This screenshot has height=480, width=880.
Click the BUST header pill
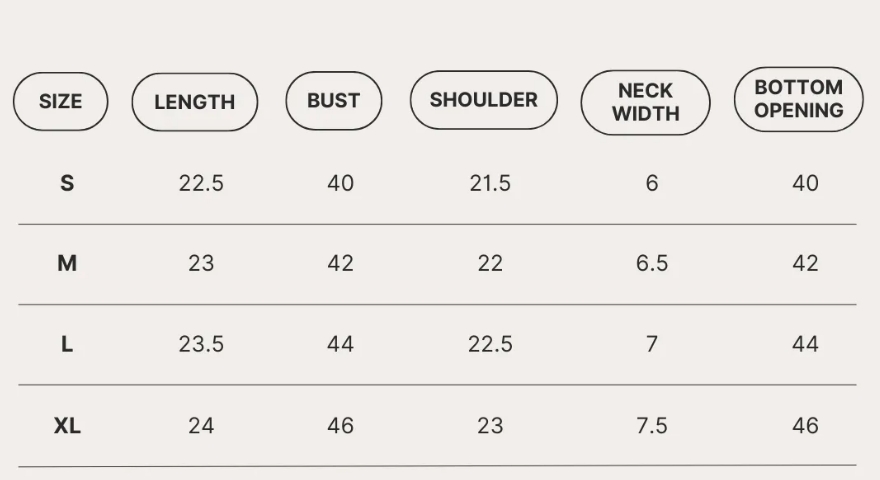[333, 100]
